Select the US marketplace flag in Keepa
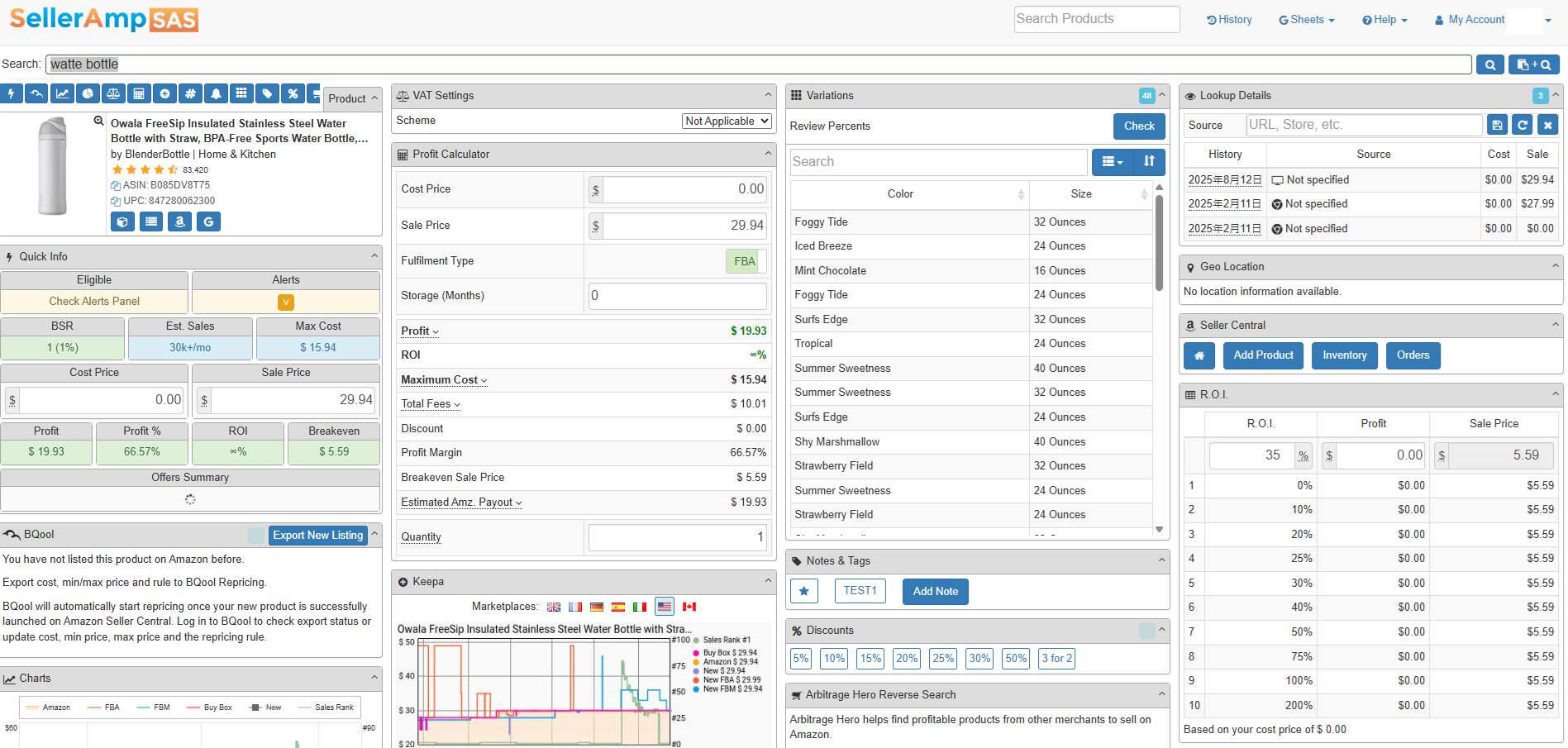This screenshot has width=1568, height=748. tap(665, 607)
